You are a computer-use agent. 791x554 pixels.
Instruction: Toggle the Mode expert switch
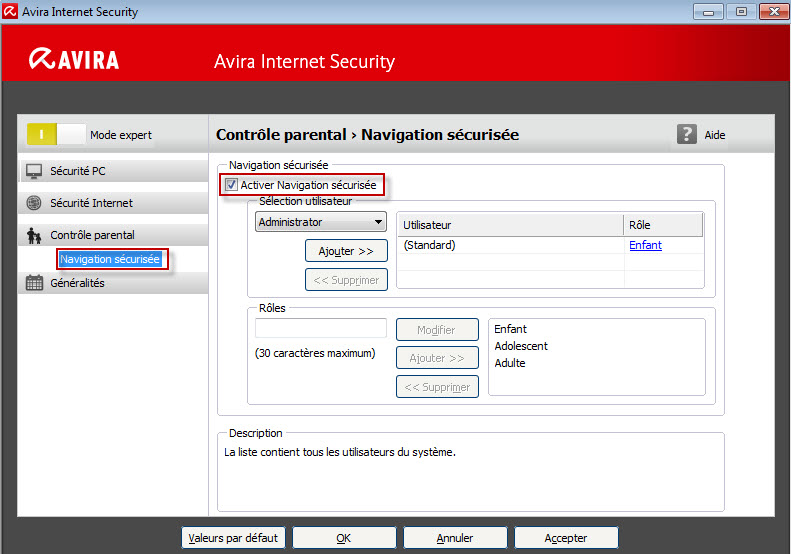[x=56, y=135]
